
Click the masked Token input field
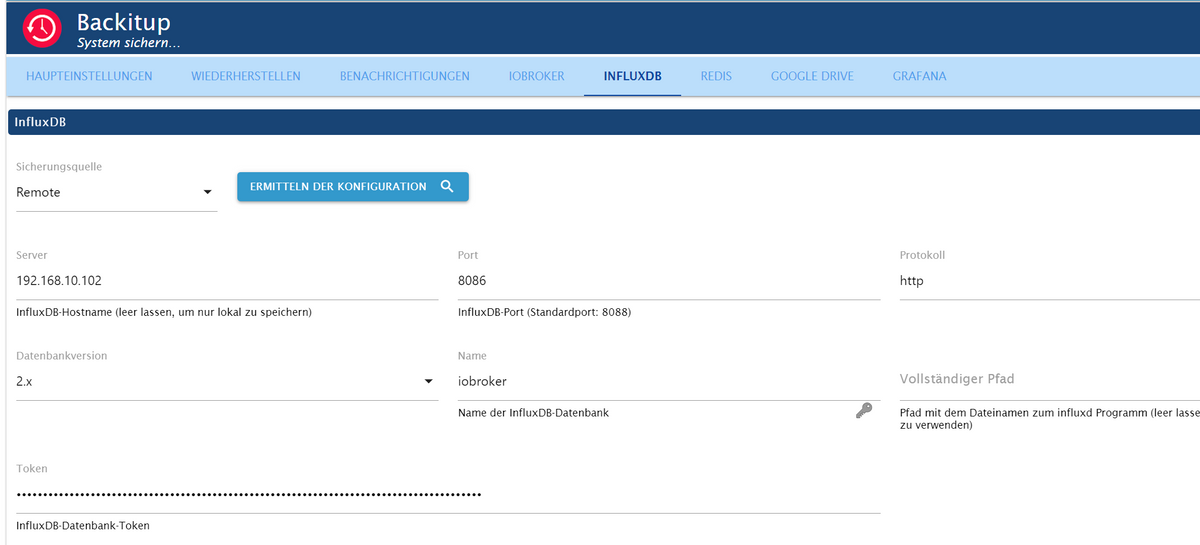[x=448, y=494]
